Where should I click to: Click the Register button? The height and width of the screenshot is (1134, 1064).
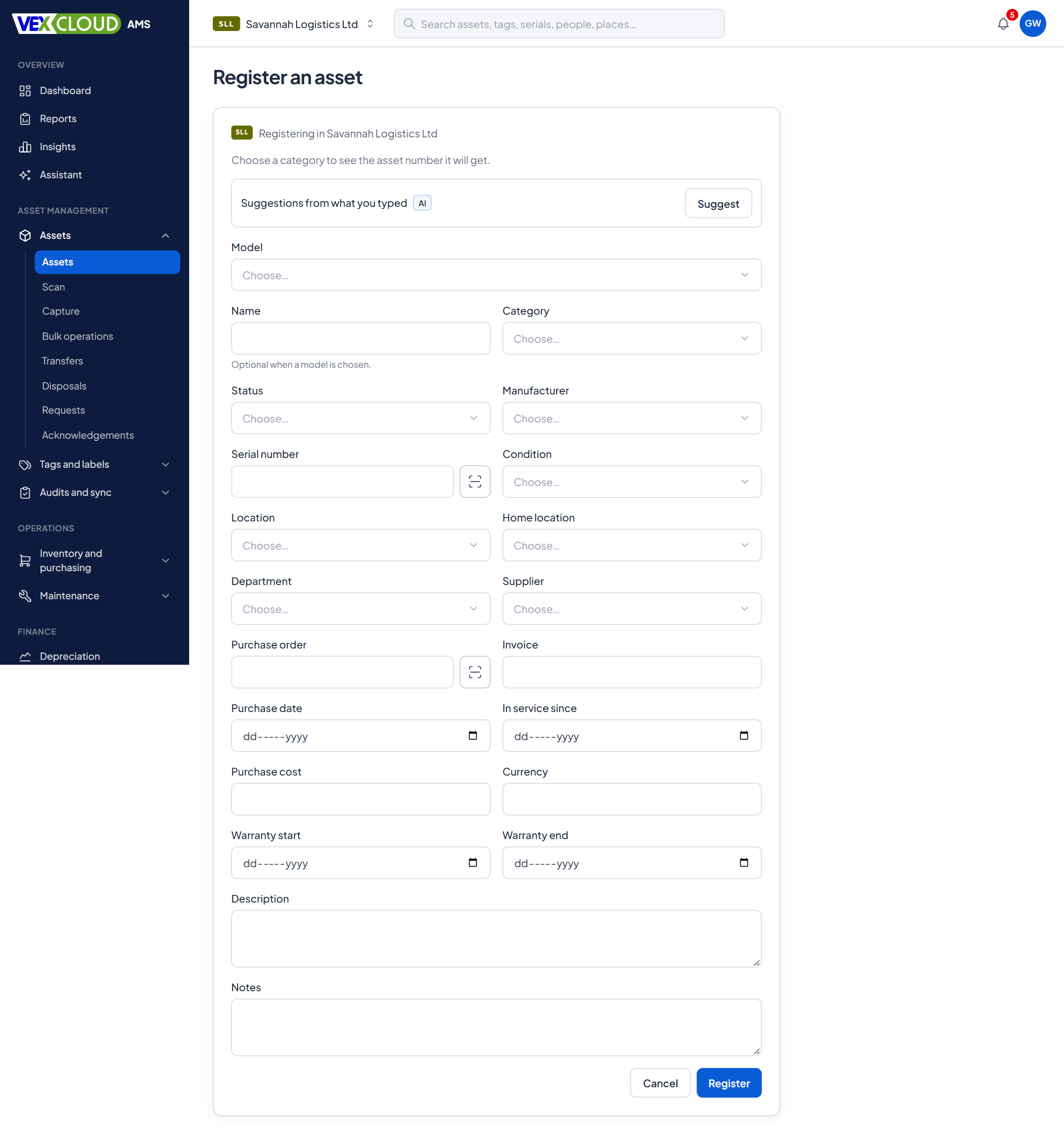[729, 1083]
